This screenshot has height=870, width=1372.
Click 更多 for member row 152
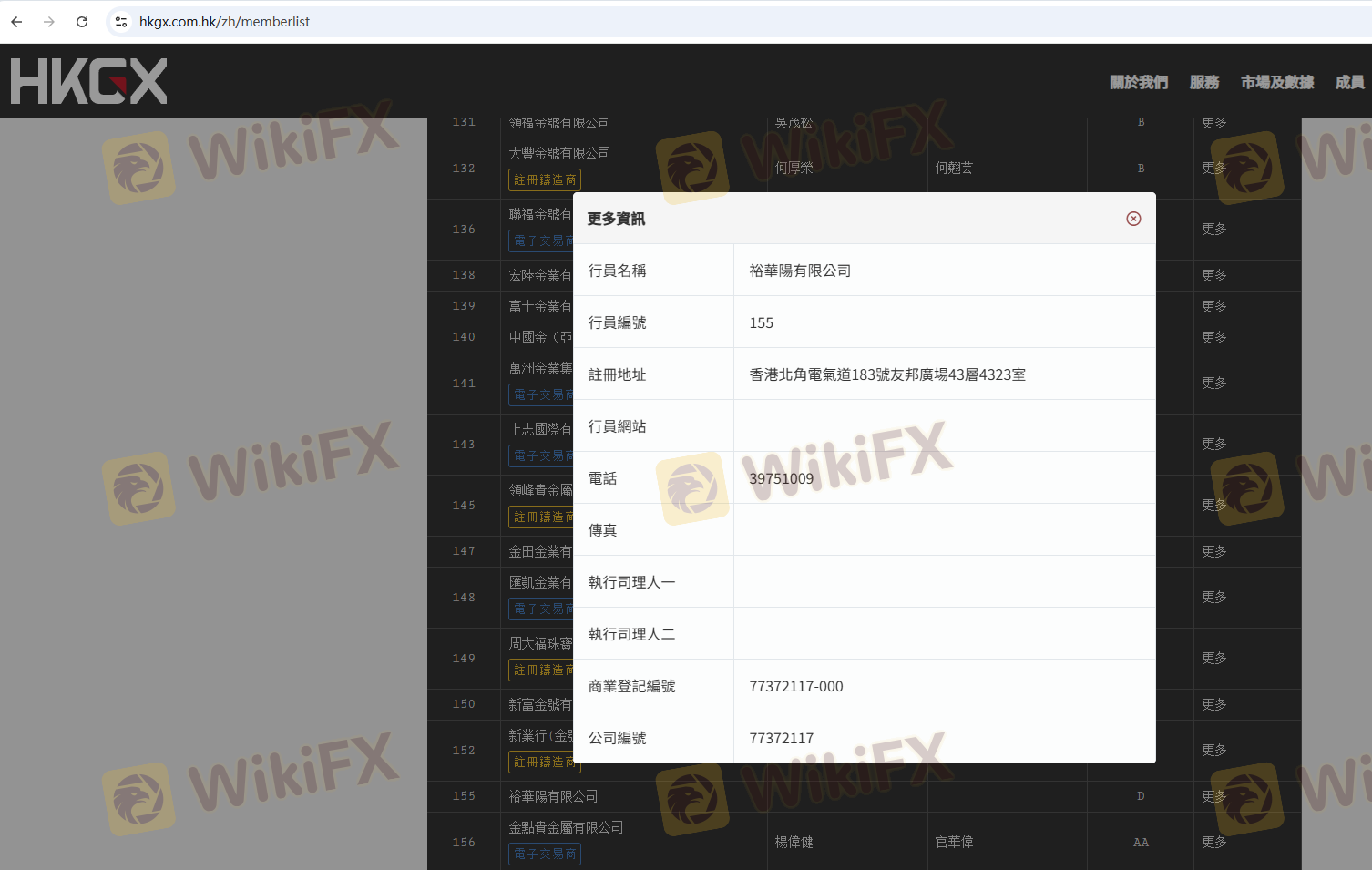(1214, 750)
